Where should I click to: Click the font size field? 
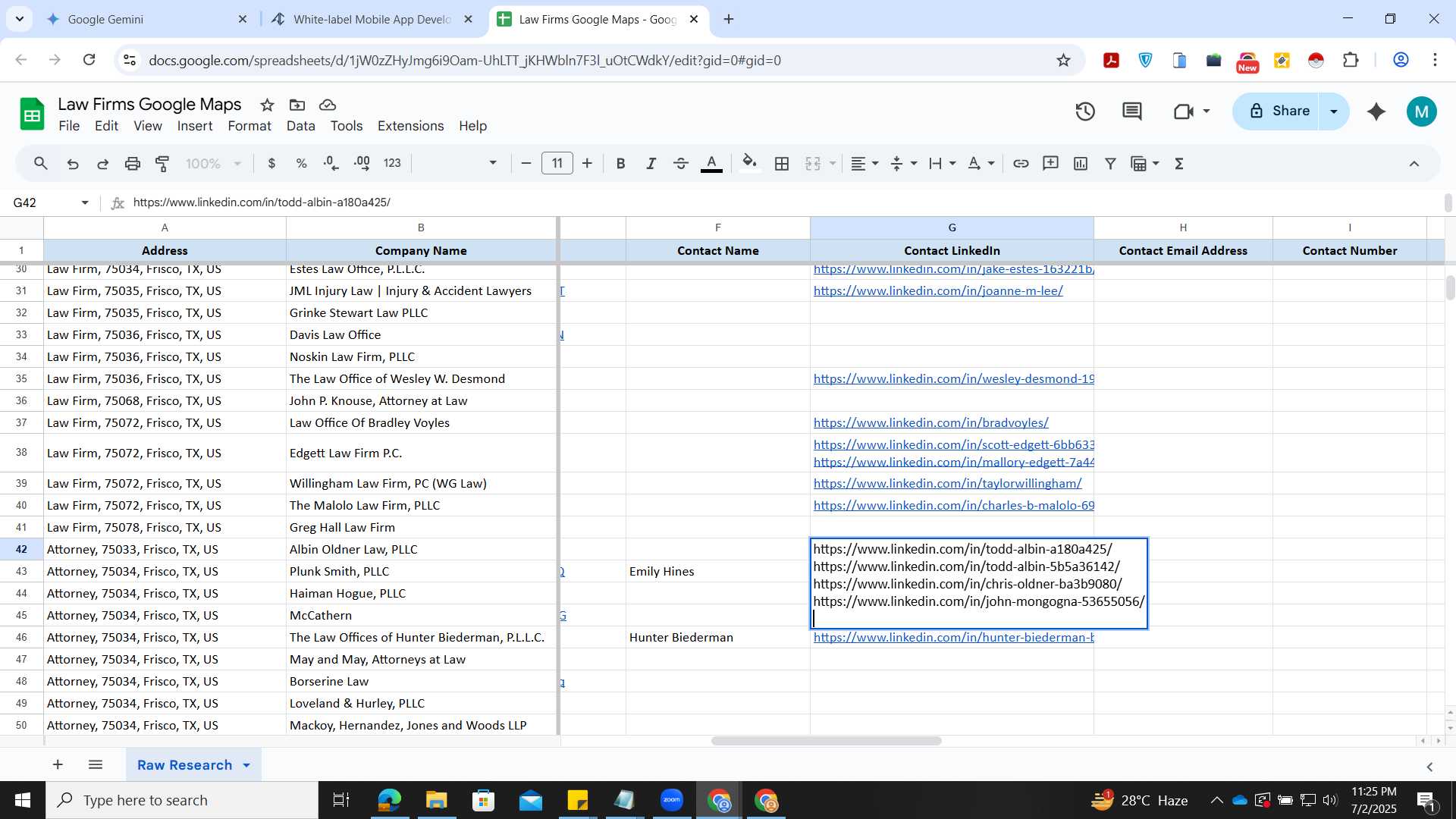[557, 163]
